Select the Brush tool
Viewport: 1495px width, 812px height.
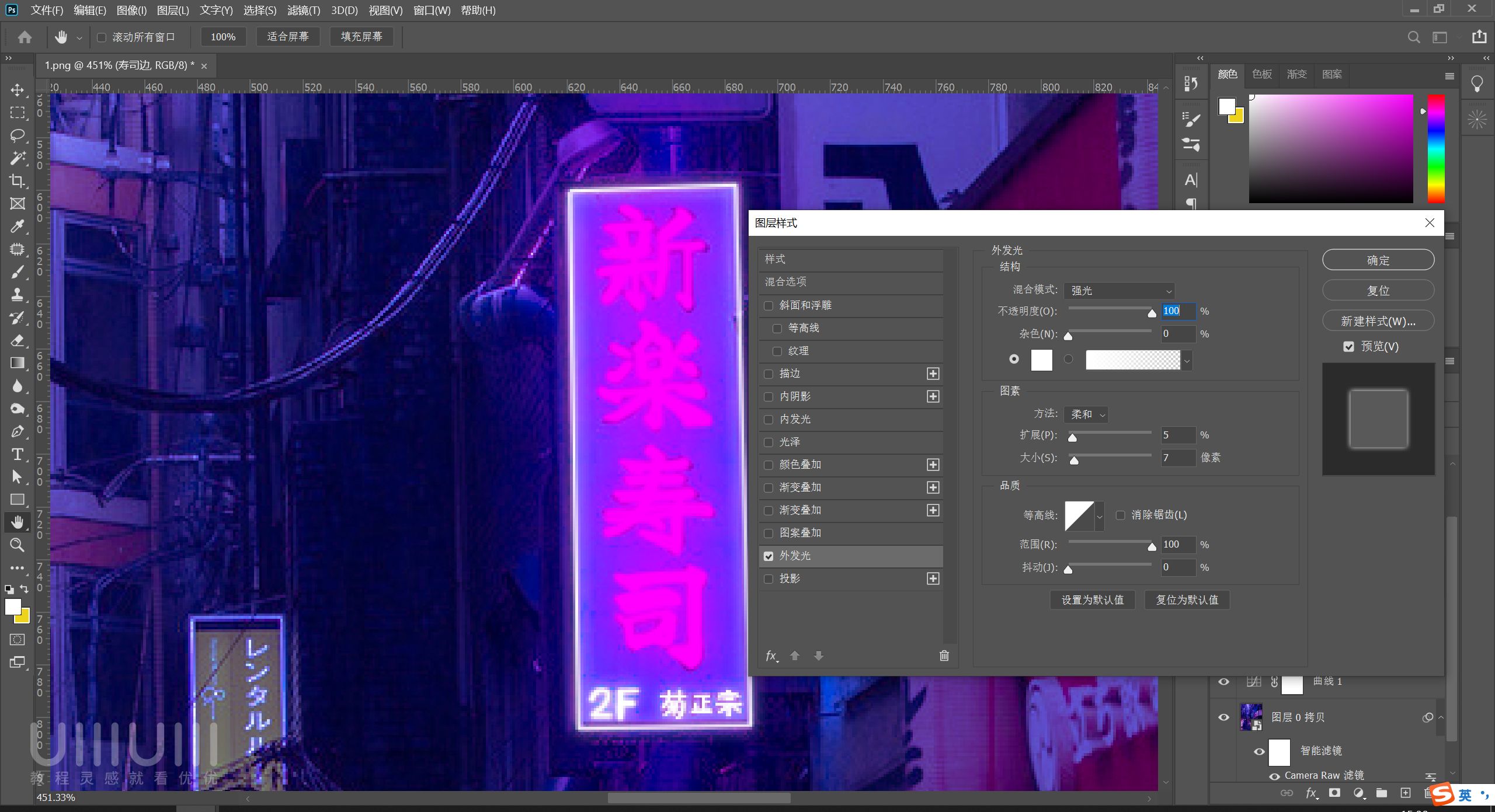tap(18, 272)
